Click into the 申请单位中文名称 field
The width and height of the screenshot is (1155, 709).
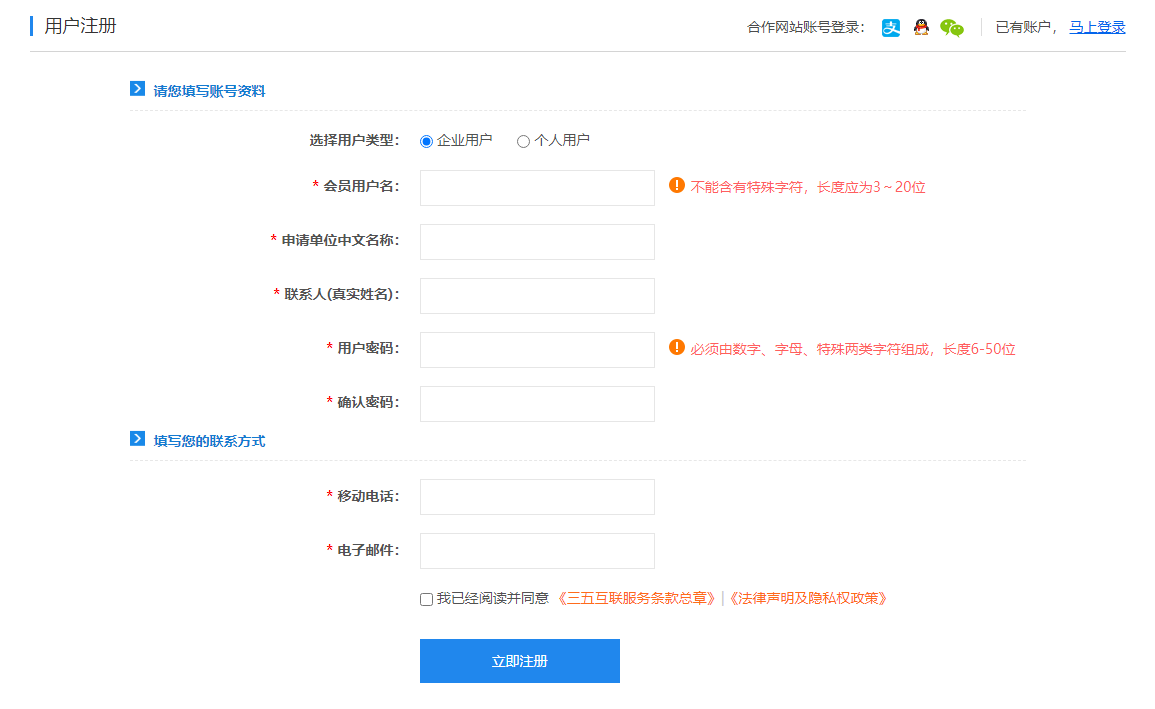click(x=537, y=242)
